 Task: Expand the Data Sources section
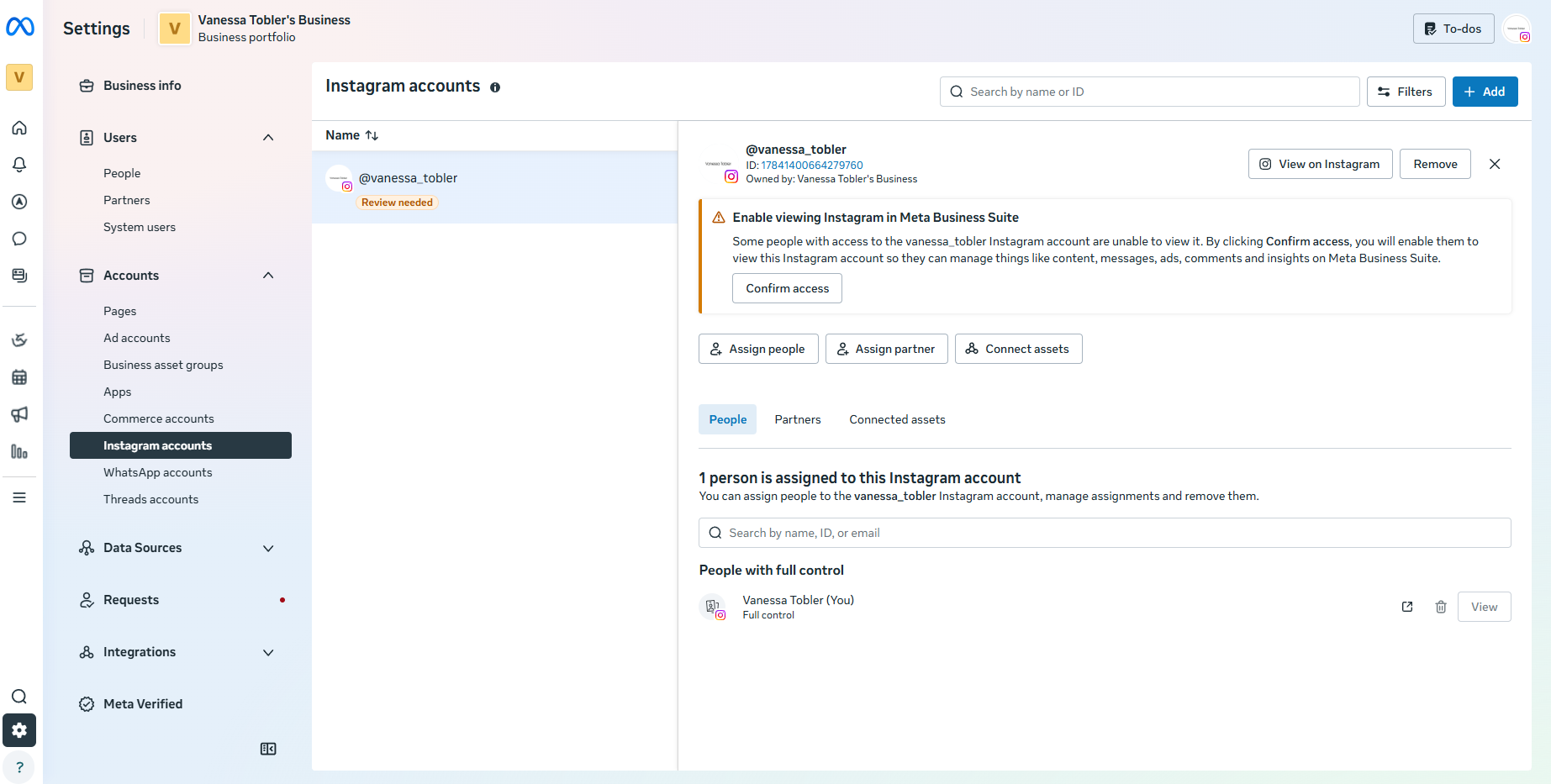[268, 548]
